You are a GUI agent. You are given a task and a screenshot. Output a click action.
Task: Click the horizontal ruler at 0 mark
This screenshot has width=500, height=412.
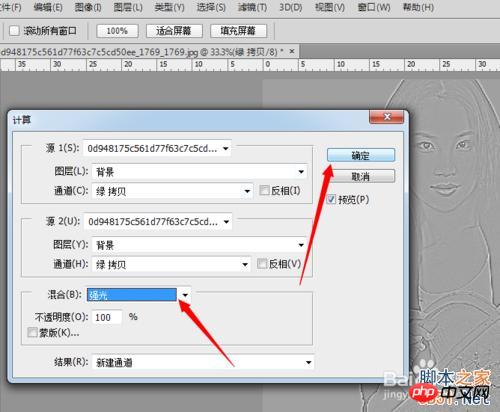coord(267,64)
